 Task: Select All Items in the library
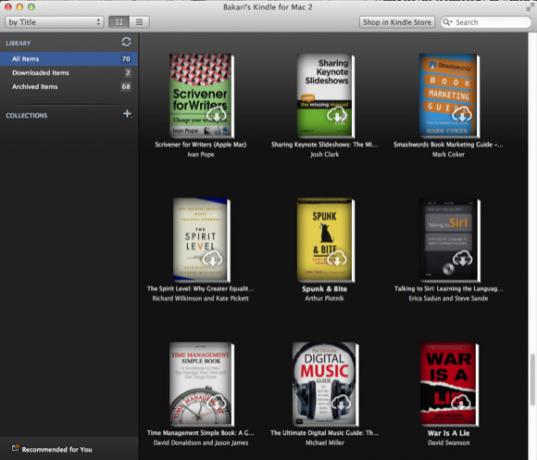(x=69, y=59)
